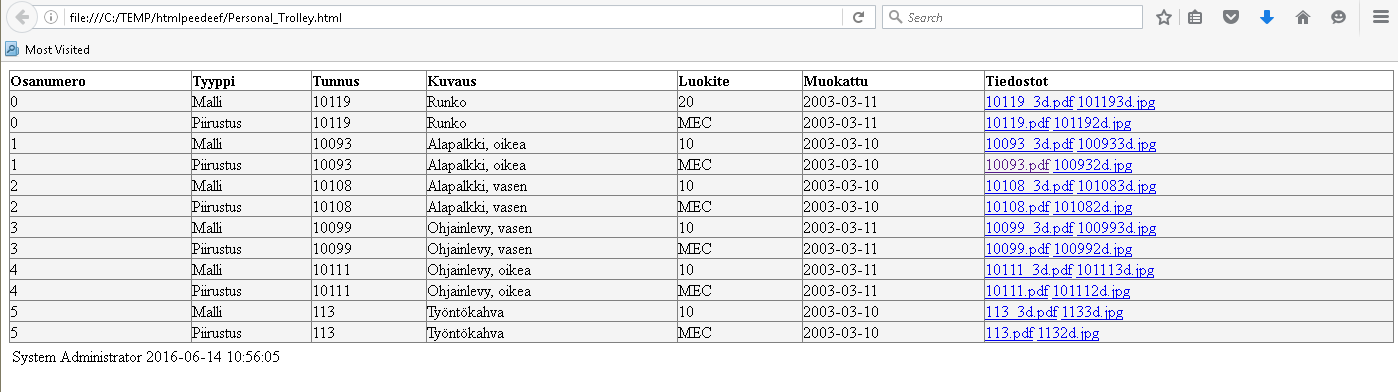This screenshot has width=1398, height=392.
Task: Click the smiley face toolbar icon
Action: click(1338, 17)
